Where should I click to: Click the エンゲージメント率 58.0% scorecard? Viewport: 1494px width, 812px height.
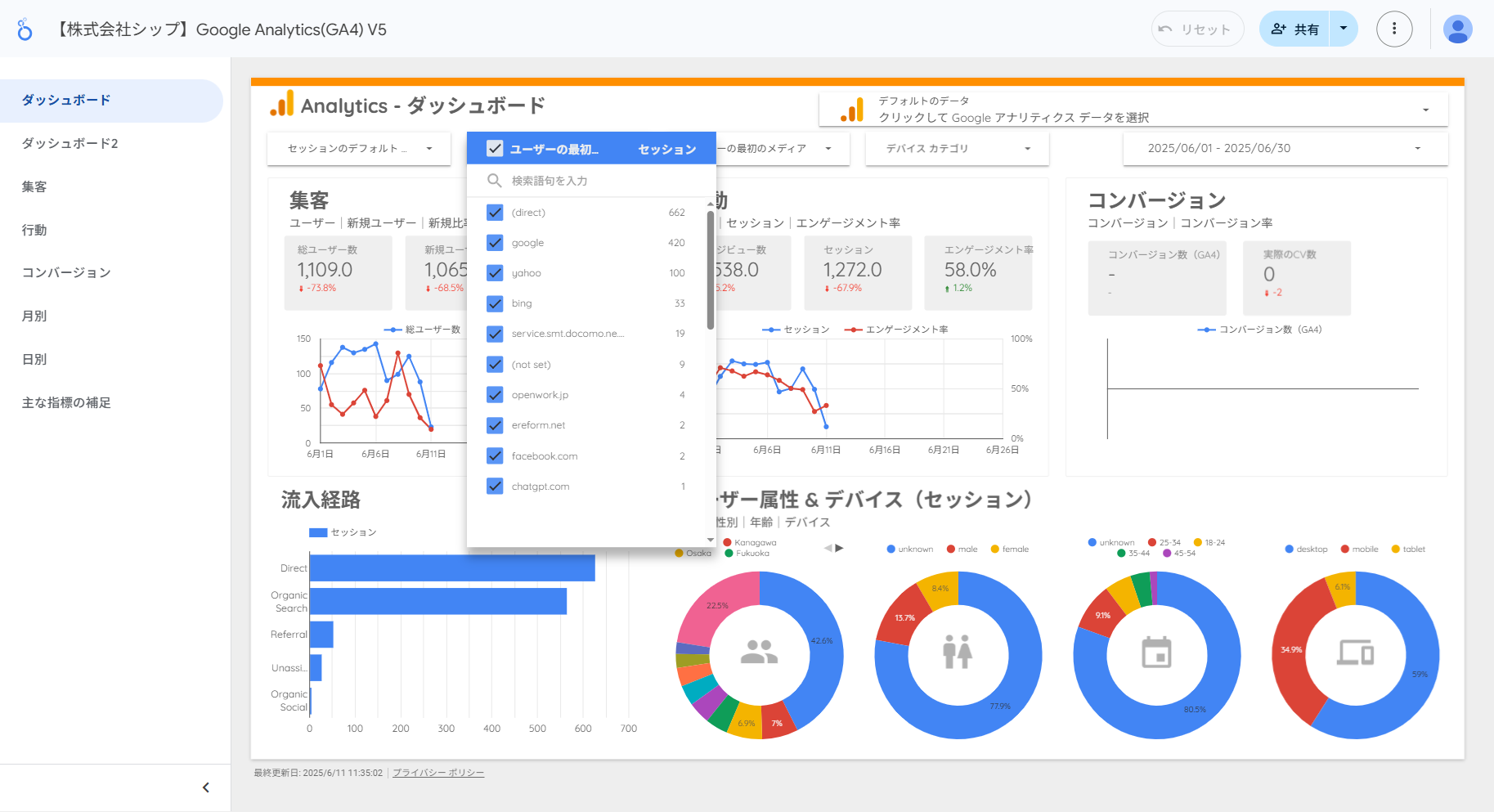979,273
